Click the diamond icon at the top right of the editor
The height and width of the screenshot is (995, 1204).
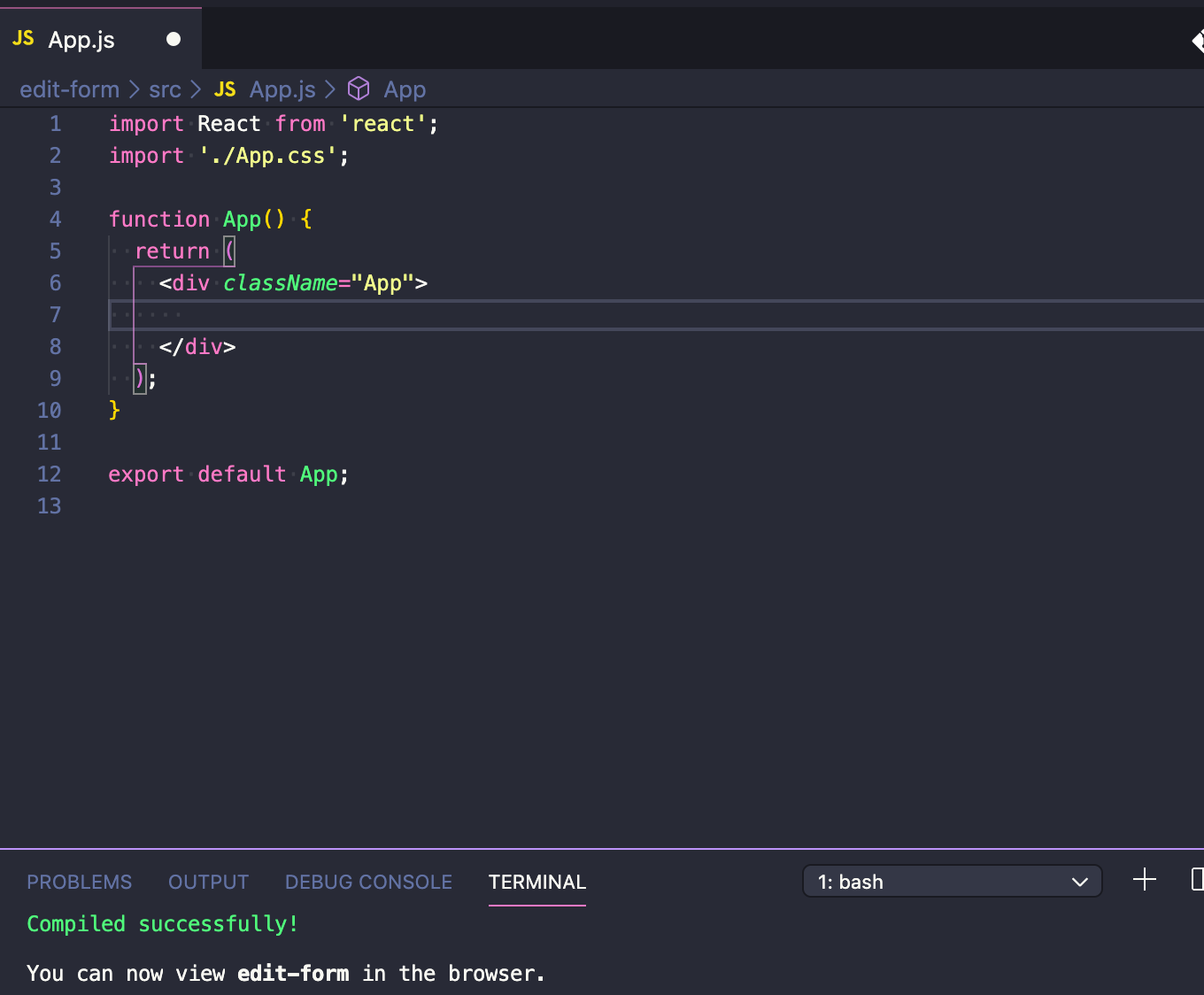click(1198, 41)
